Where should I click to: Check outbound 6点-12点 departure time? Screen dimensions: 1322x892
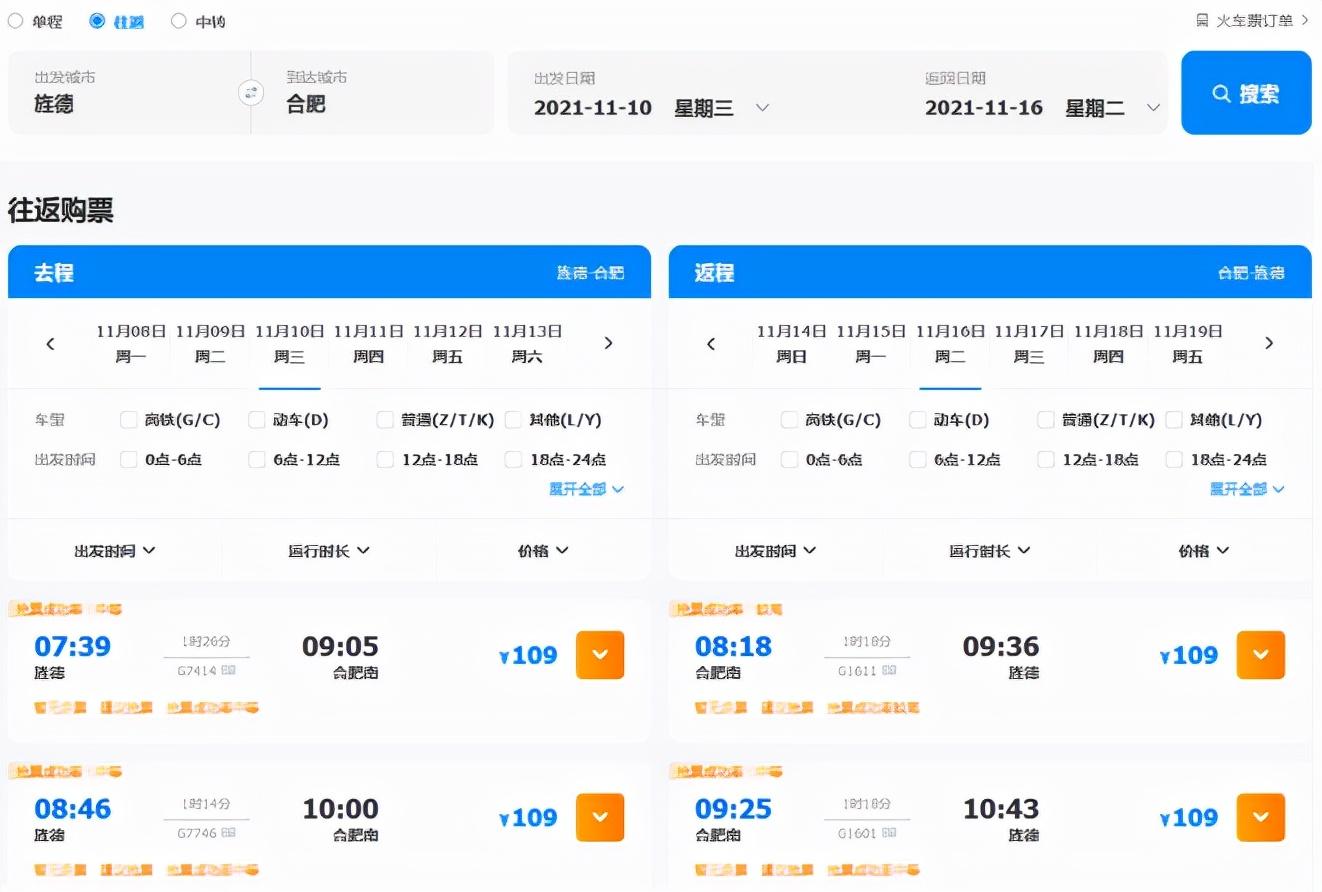(x=257, y=460)
